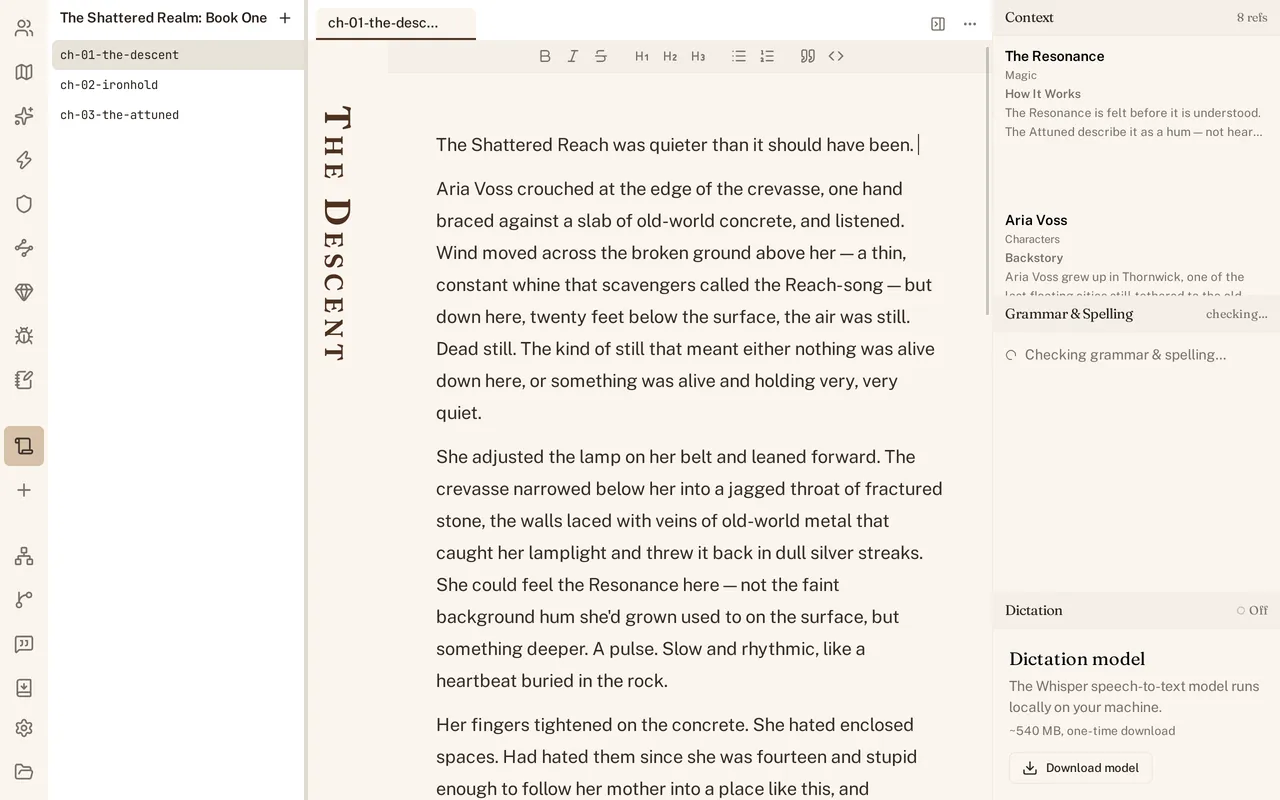Open the settings gear icon

coord(24,728)
